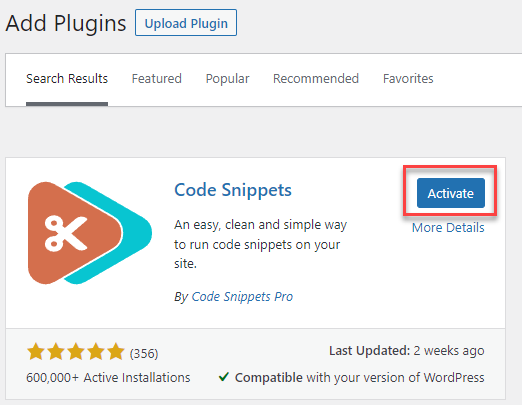Click the fifth gold rating star
Viewport: 522px width, 405px height.
pyautogui.click(x=116, y=352)
